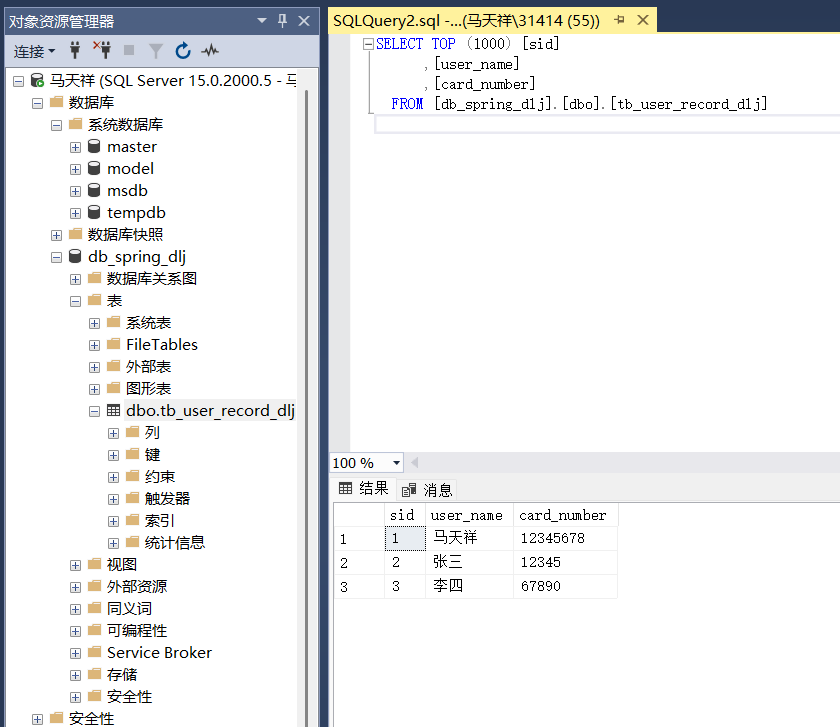Collapse the 系统数据库 folder
This screenshot has height=727, width=840.
56,125
